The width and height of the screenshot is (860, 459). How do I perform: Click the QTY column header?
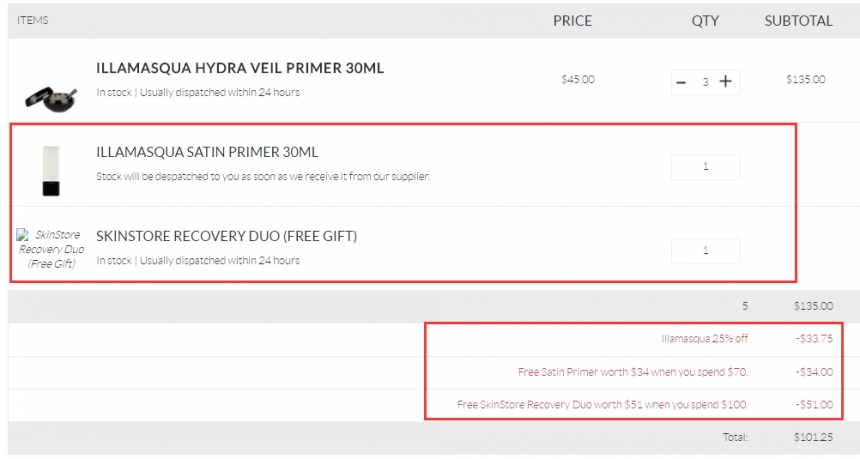705,20
